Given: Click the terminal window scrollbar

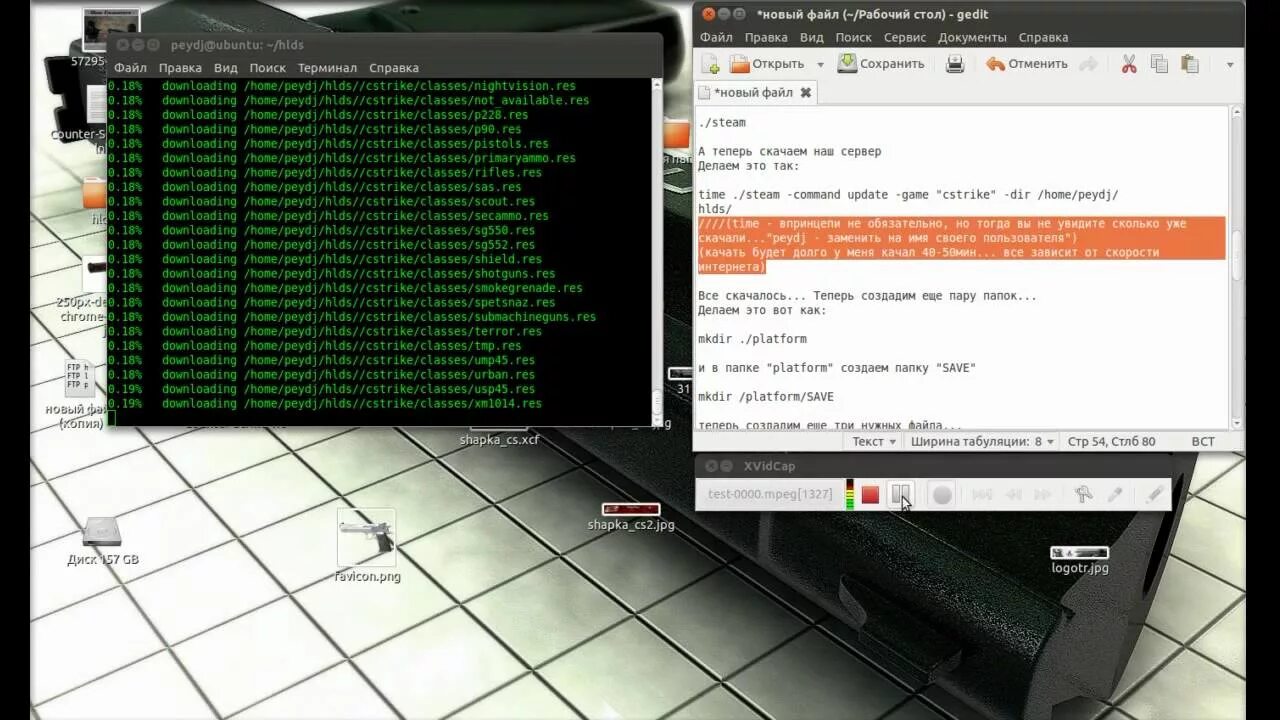Looking at the screenshot, I should [657, 250].
